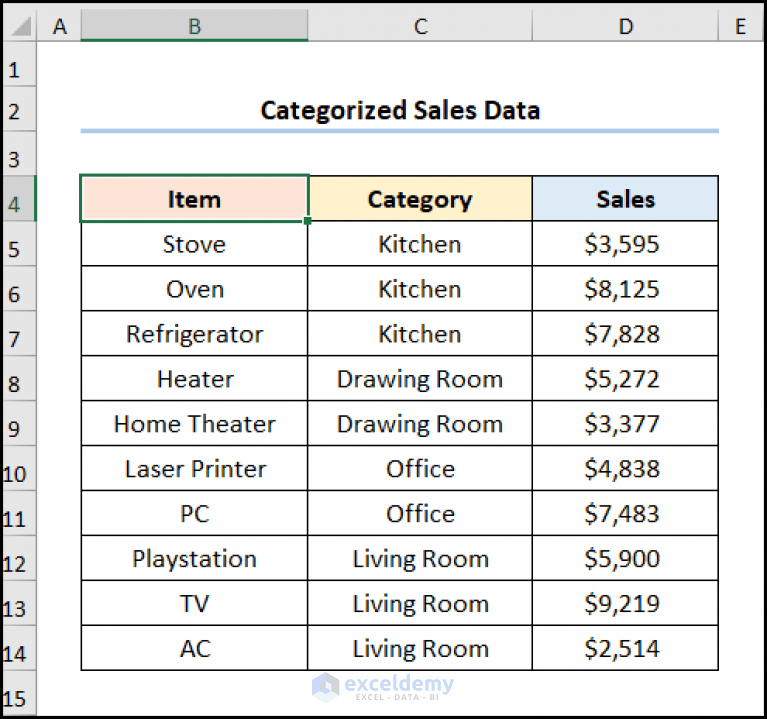This screenshot has width=767, height=719.
Task: Select the PC cell
Action: 194,514
